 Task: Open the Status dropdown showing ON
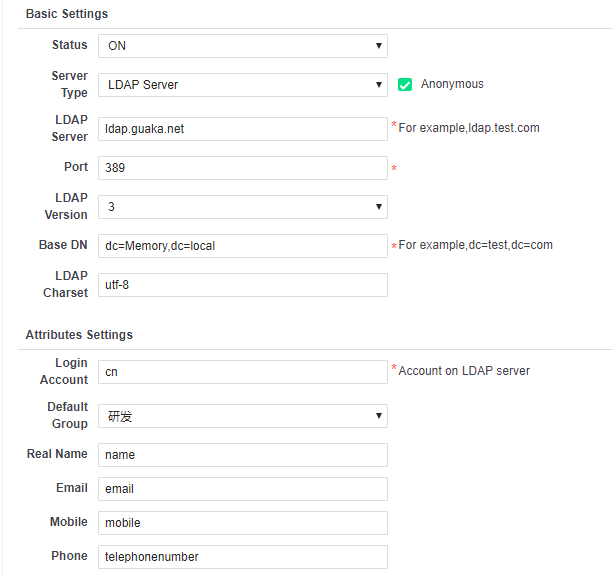point(243,46)
